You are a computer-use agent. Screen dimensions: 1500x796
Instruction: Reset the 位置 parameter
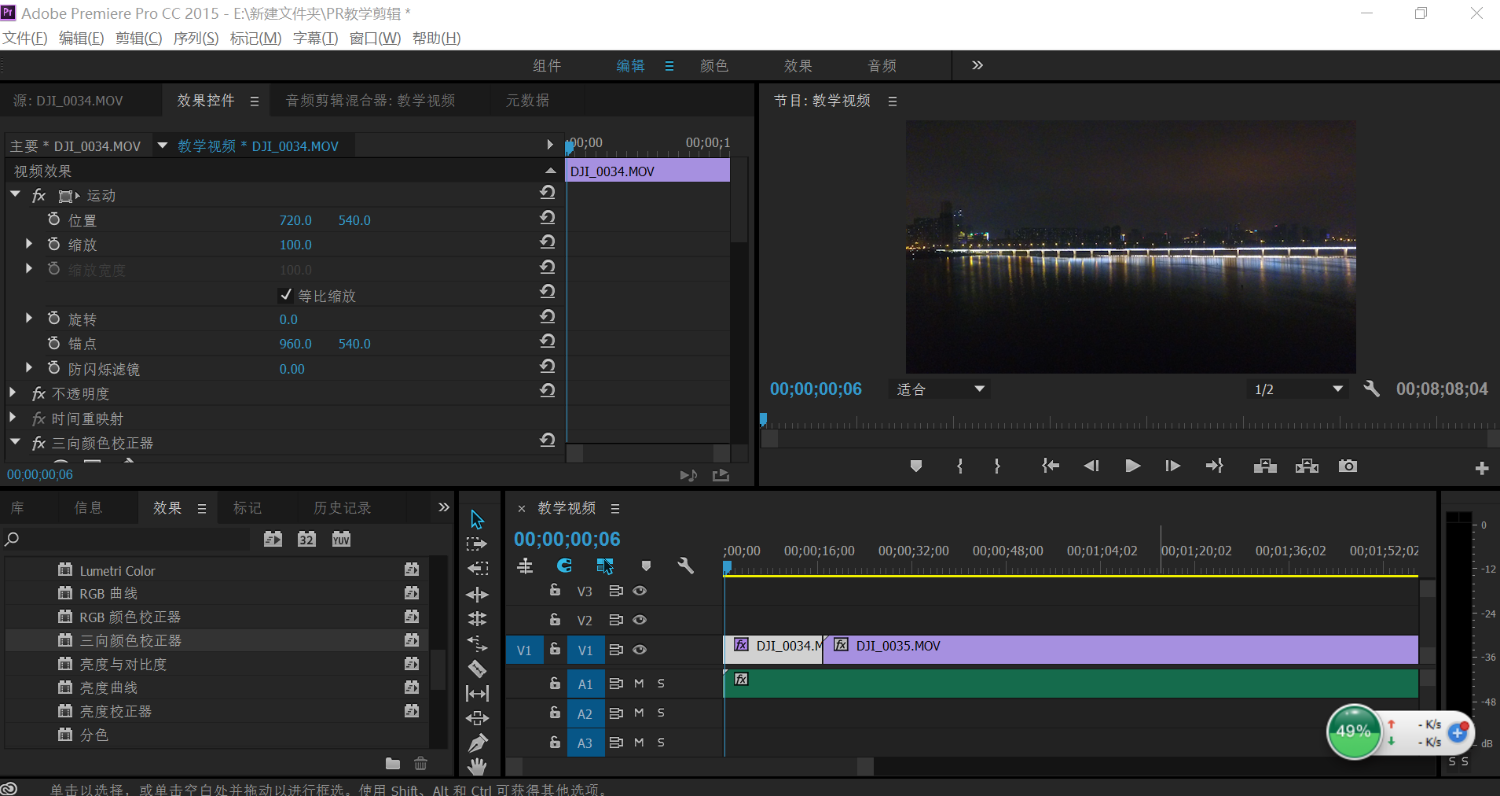(x=547, y=217)
